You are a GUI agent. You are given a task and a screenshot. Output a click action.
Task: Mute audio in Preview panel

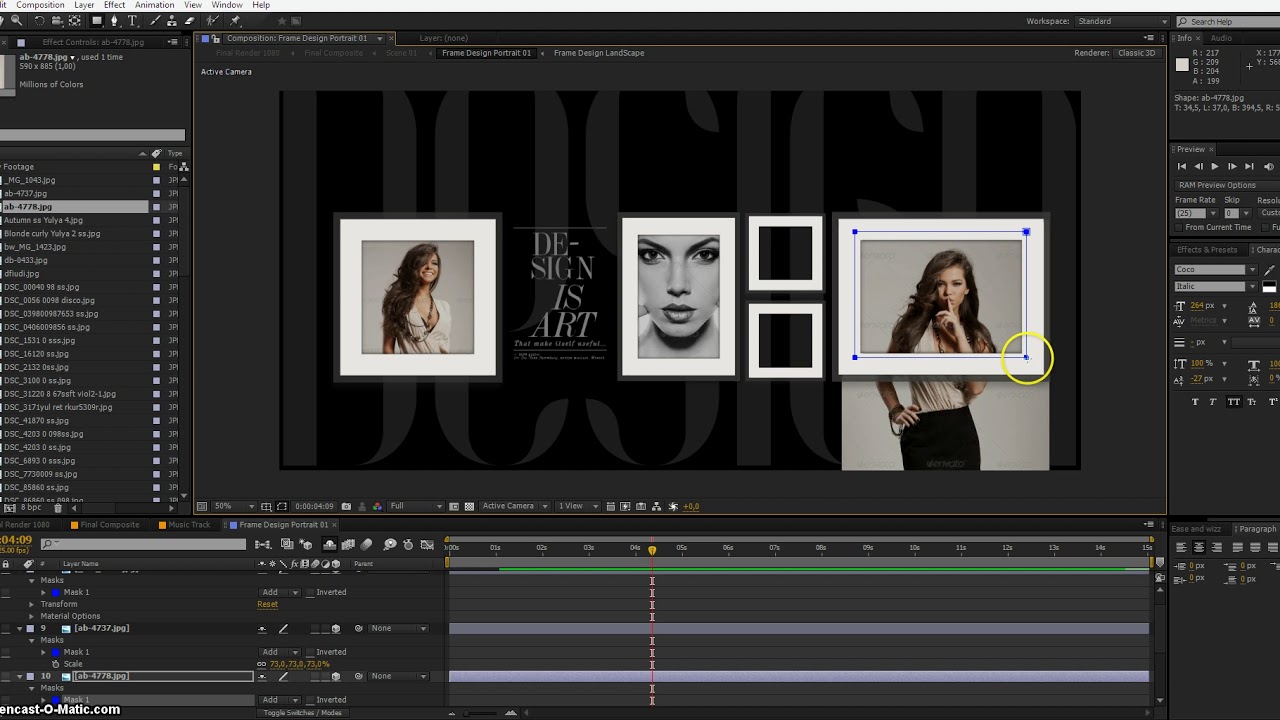[1268, 166]
